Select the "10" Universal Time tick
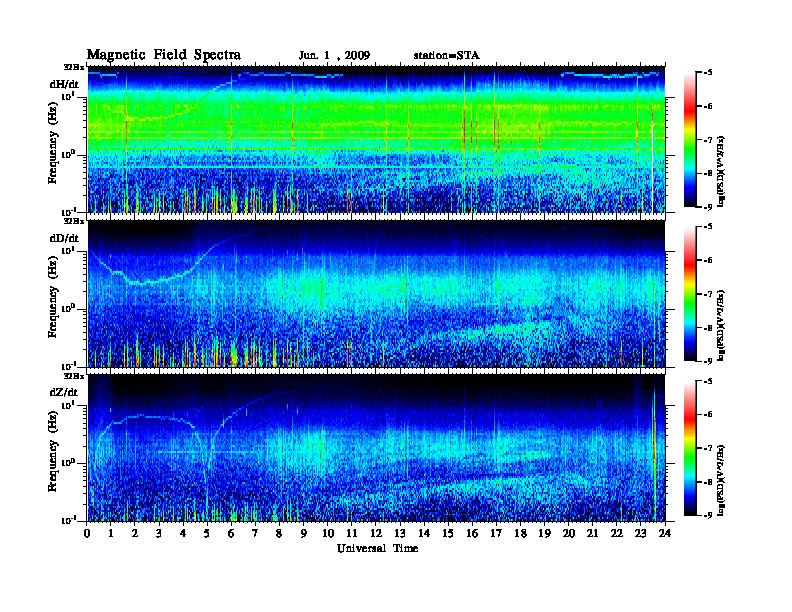The height and width of the screenshot is (612, 792). [x=328, y=534]
